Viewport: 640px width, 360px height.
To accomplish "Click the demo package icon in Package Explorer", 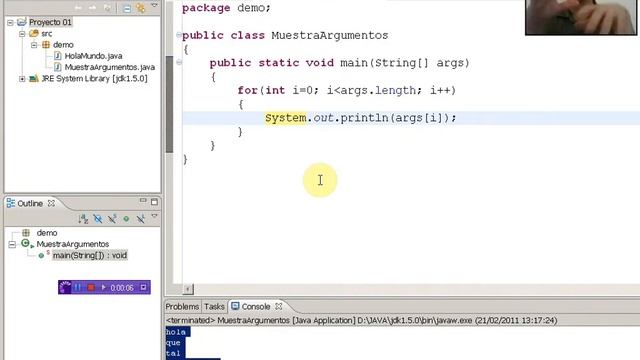I will [x=46, y=45].
